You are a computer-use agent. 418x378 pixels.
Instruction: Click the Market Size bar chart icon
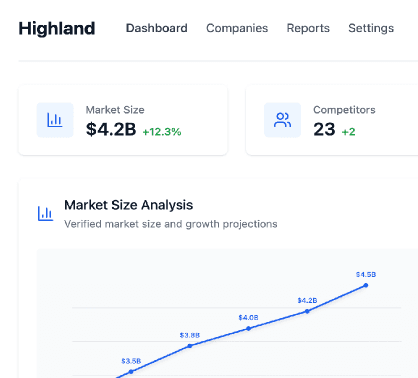[x=55, y=120]
